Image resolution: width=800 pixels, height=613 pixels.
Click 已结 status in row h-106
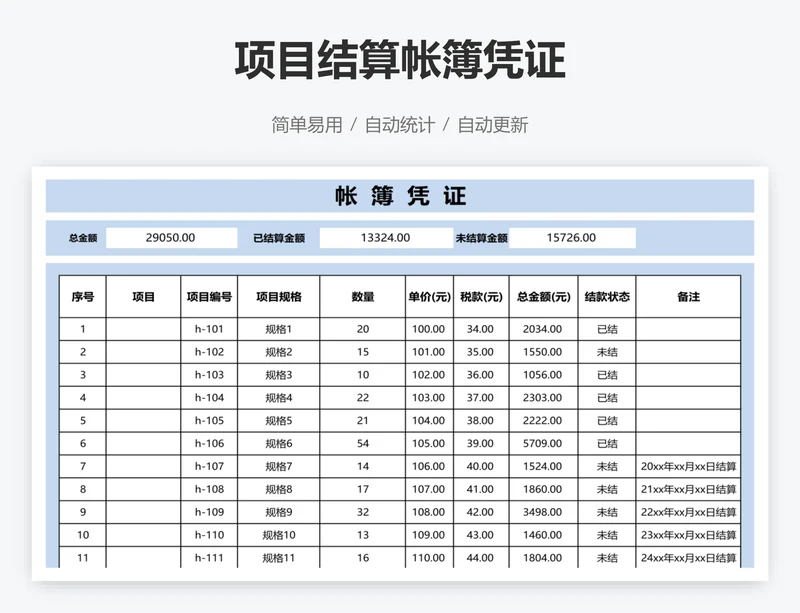point(607,444)
